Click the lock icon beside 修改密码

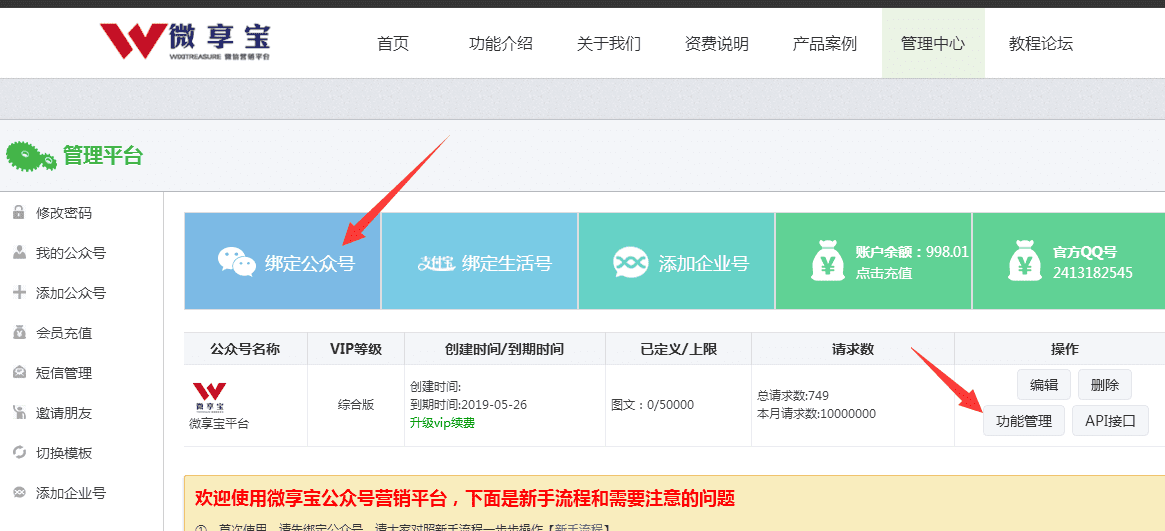[x=19, y=213]
